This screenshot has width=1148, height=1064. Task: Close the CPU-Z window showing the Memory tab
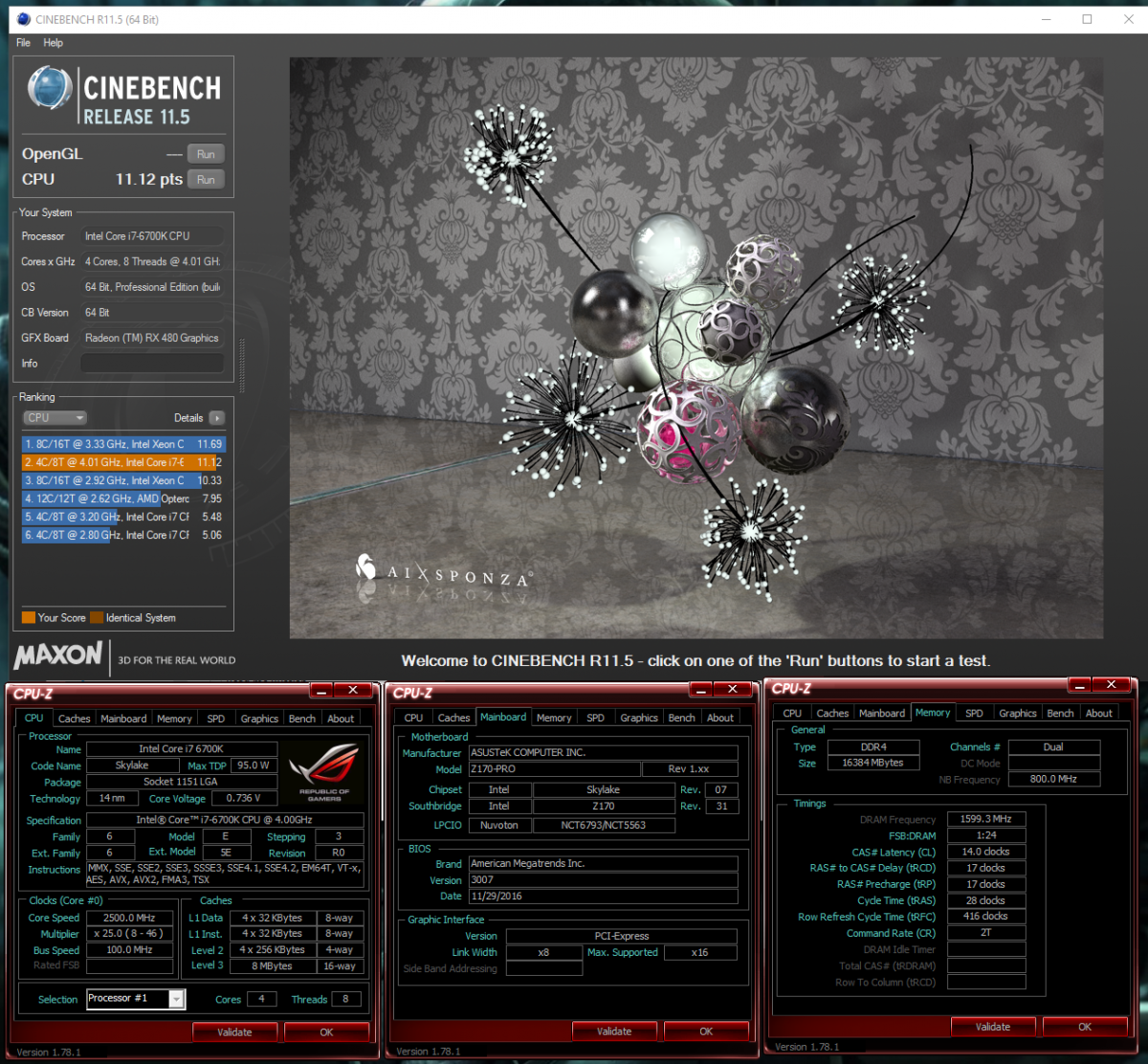(1112, 685)
